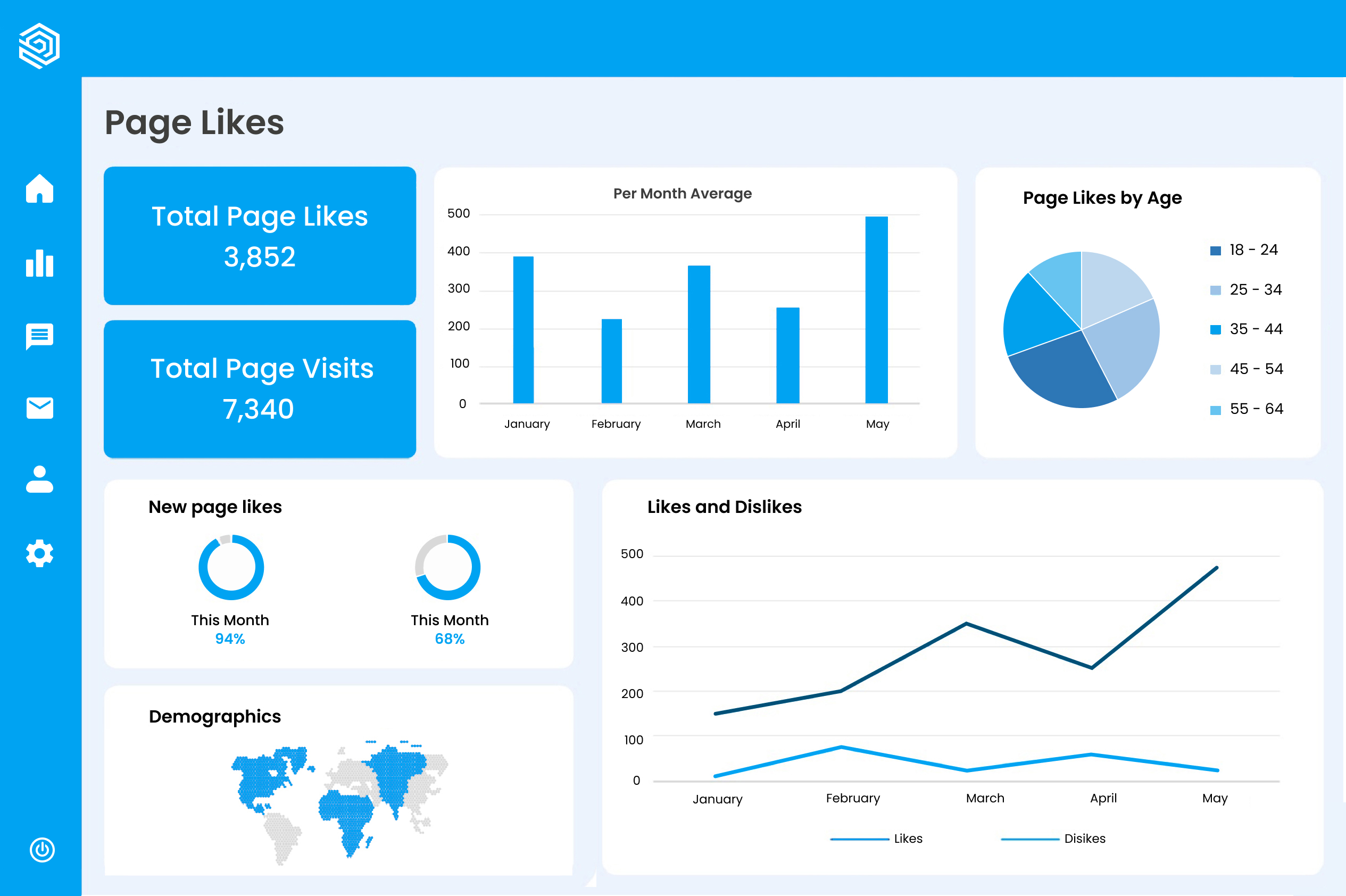Image resolution: width=1346 pixels, height=896 pixels.
Task: Click the 25 - 34 legend swatch
Action: [x=1215, y=290]
